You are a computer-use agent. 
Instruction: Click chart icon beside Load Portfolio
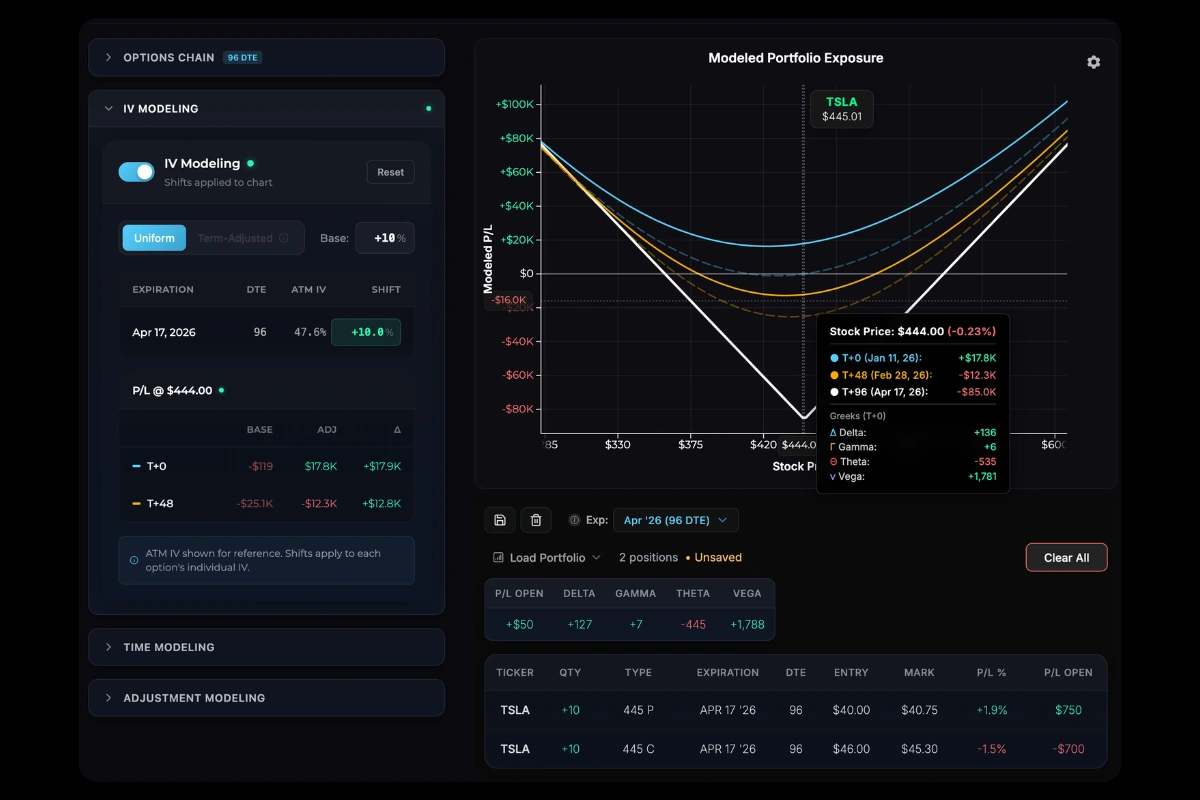(498, 557)
